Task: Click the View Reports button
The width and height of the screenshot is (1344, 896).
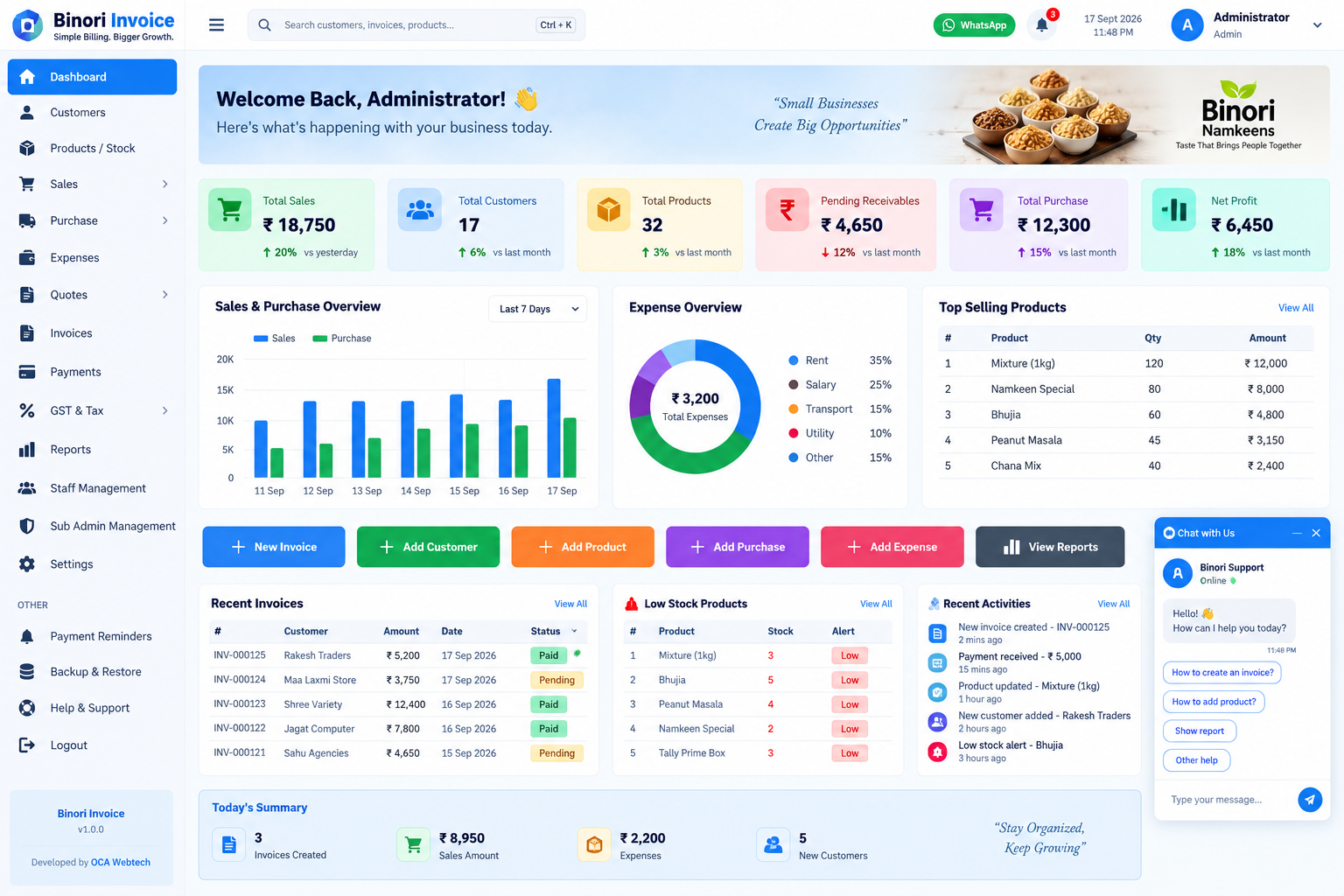Action: click(x=1050, y=547)
